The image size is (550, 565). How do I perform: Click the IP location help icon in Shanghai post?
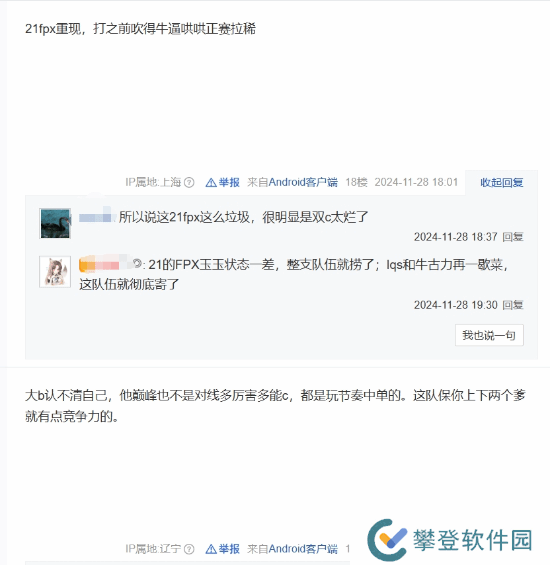(189, 183)
